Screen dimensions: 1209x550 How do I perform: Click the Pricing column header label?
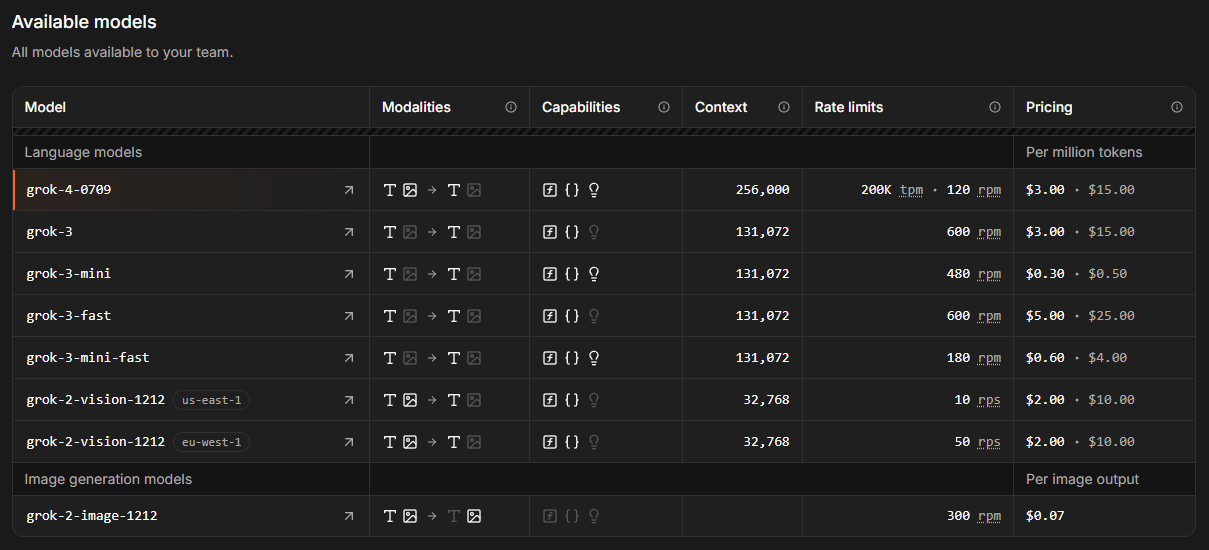1049,107
